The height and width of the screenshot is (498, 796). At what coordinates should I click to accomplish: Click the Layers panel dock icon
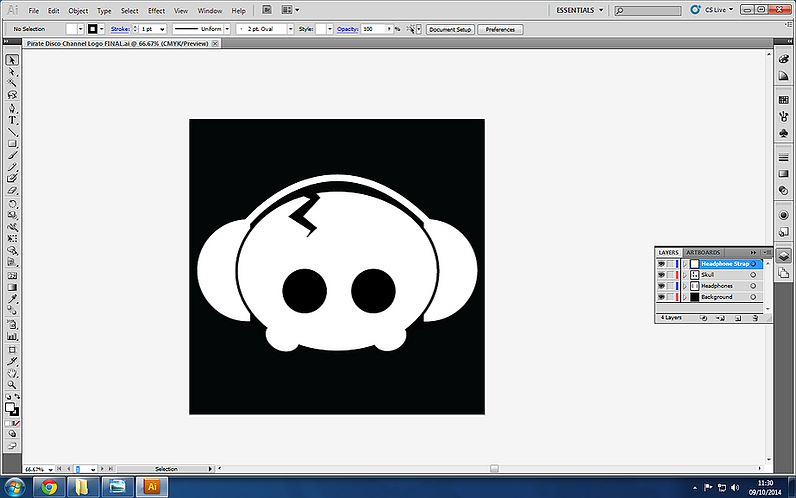(x=783, y=256)
